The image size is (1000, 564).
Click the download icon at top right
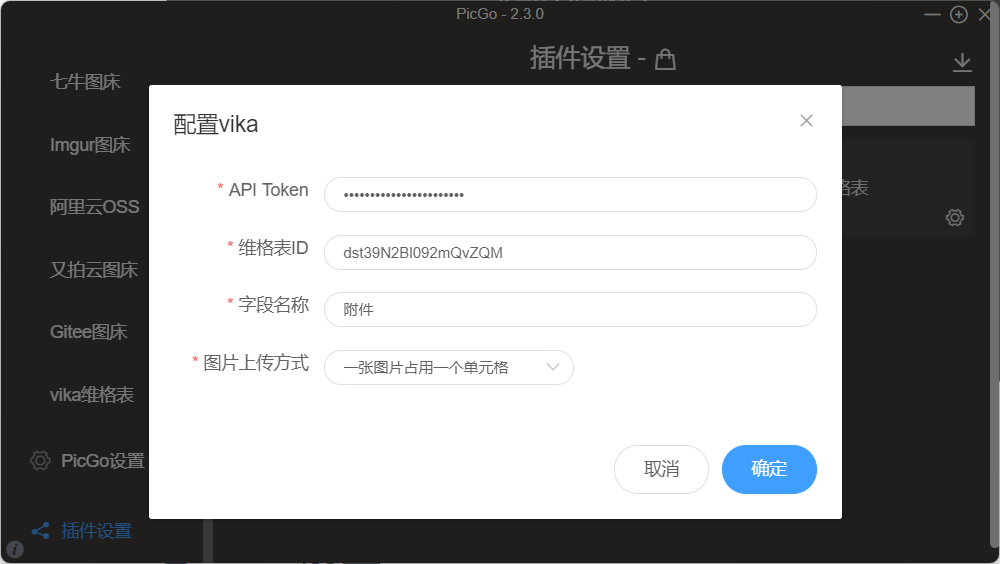tap(962, 63)
